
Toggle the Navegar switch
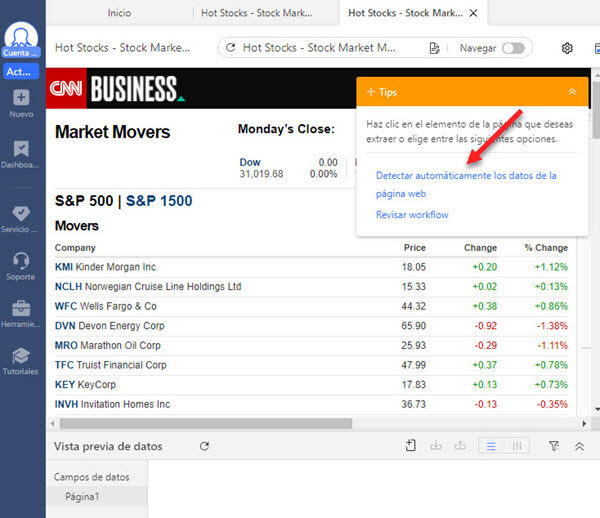tap(512, 48)
